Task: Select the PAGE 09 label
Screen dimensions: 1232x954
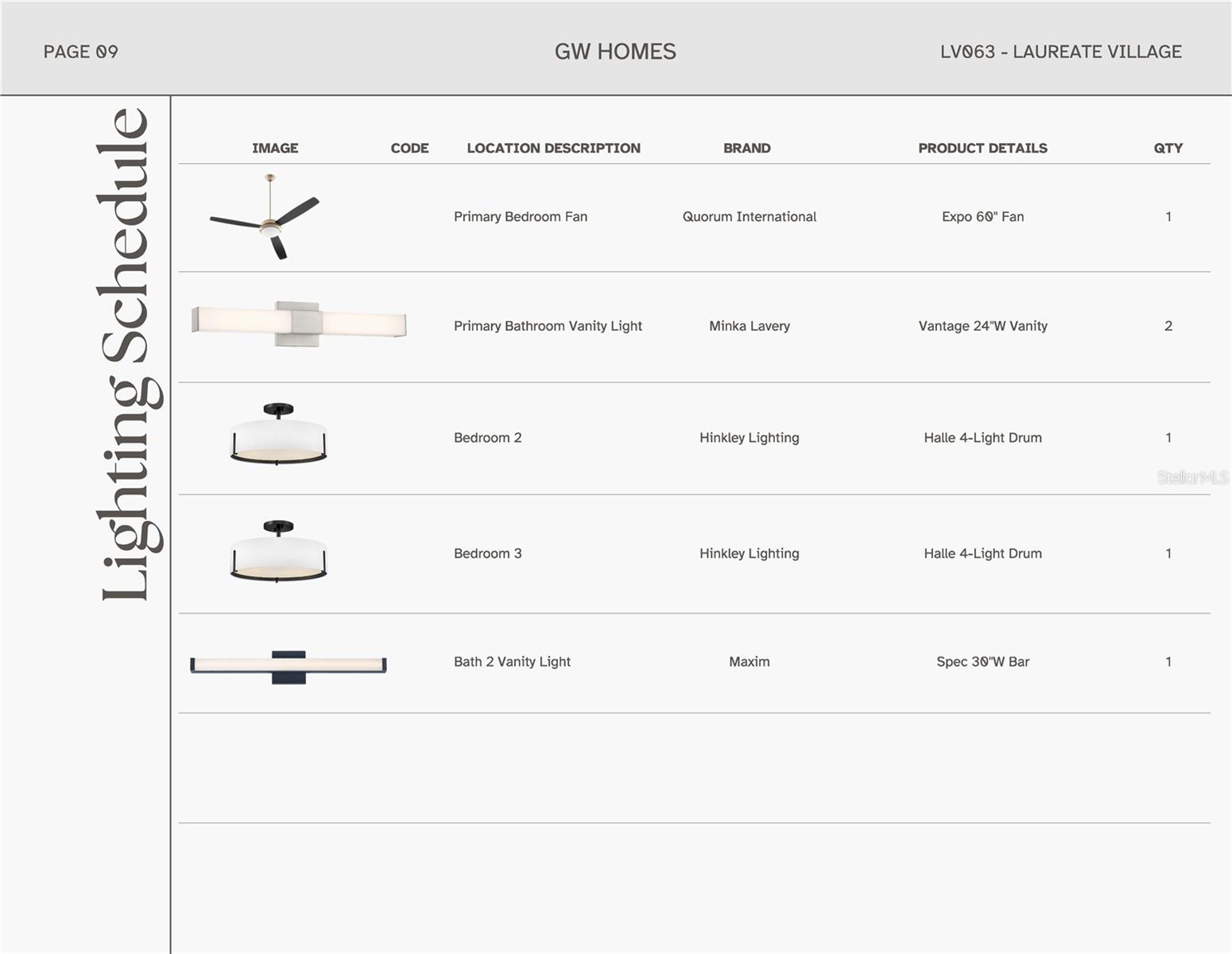Action: coord(80,52)
